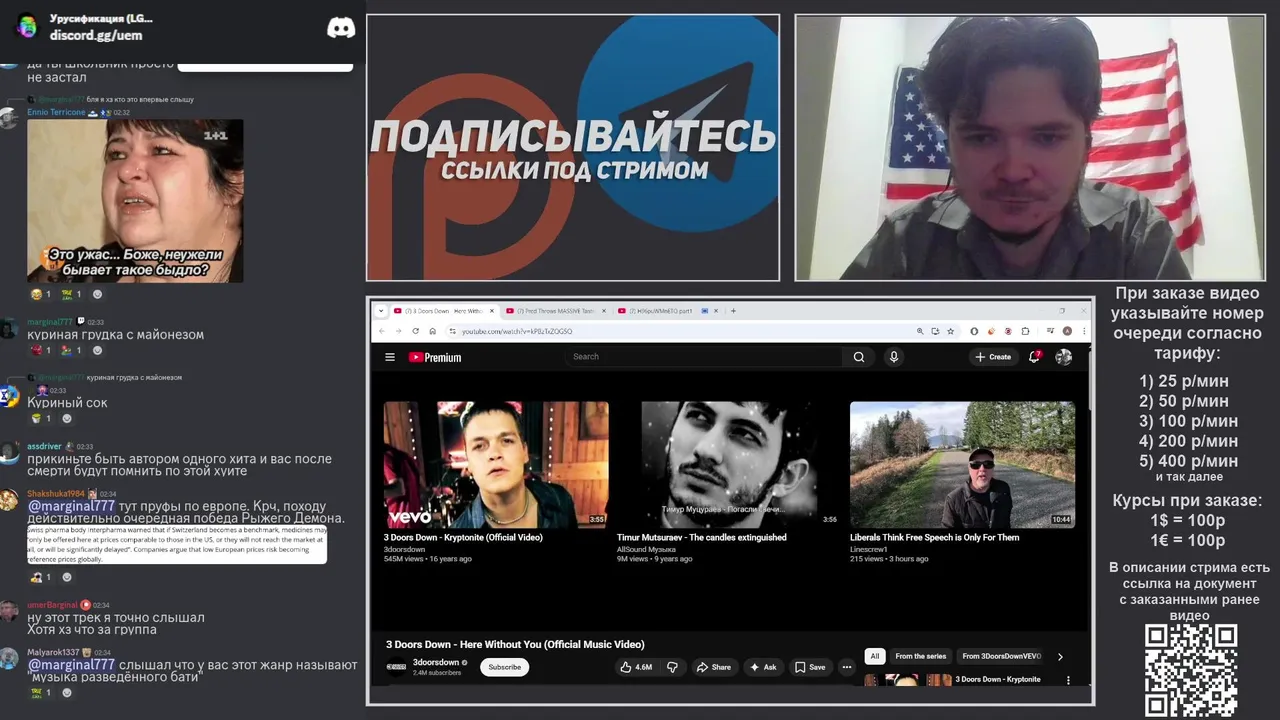1280x720 pixels.
Task: Select From 3DoorsDownVEVO chip
Action: (1001, 656)
